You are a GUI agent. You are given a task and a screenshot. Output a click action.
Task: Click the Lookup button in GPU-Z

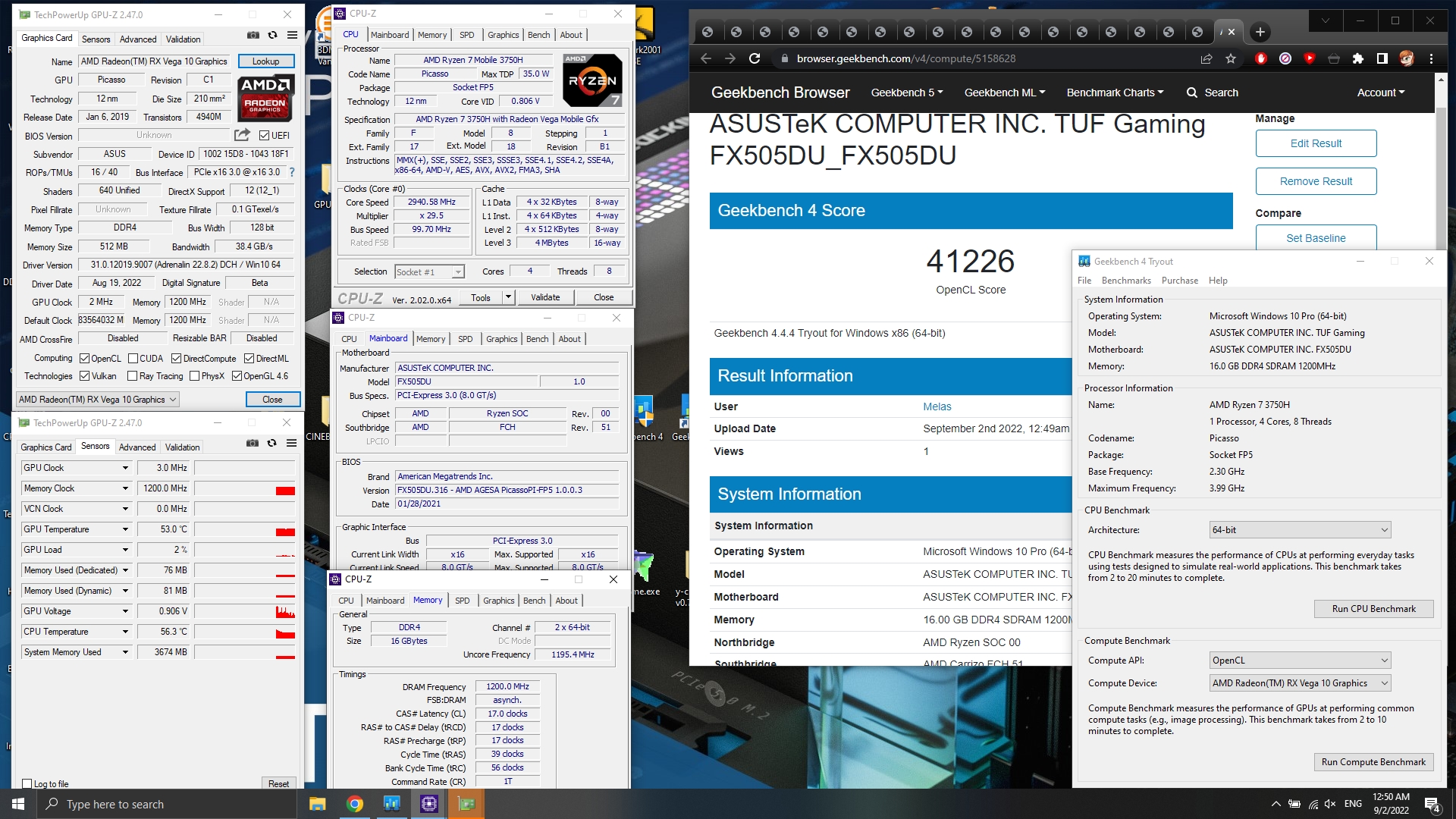click(266, 61)
